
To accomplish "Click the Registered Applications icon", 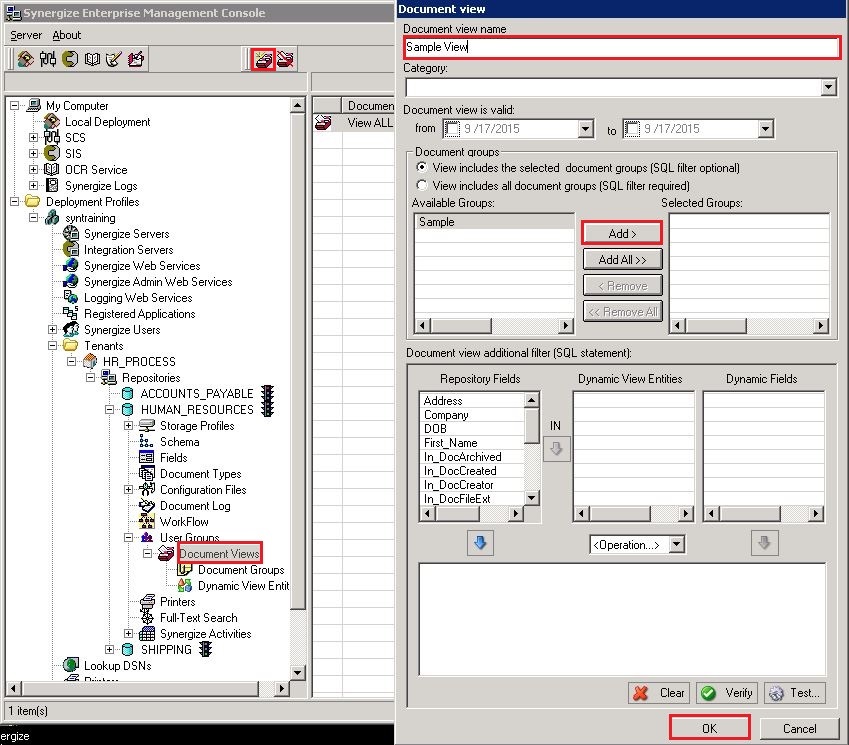I will tap(71, 313).
